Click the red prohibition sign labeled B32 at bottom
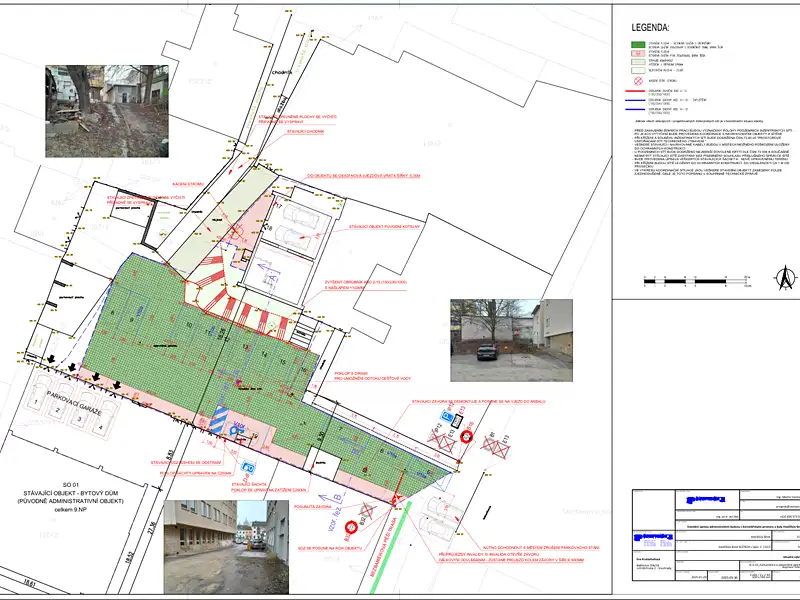 [x=351, y=527]
